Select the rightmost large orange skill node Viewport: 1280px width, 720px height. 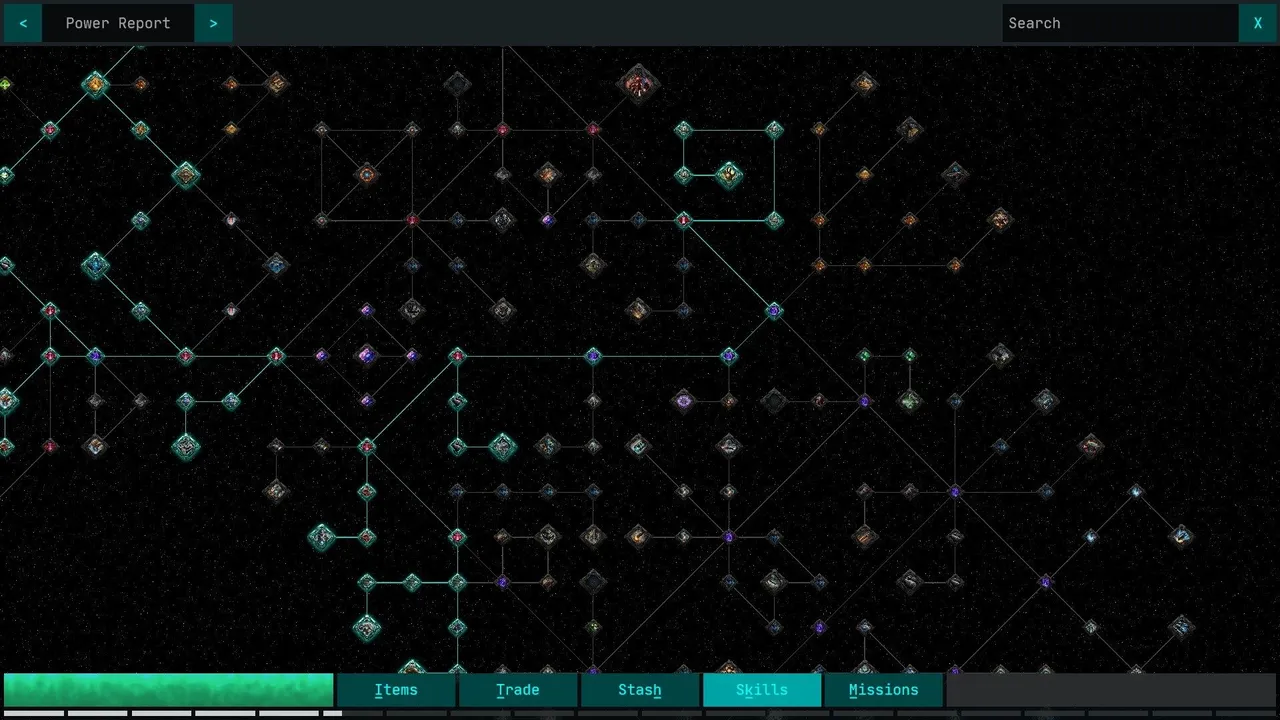pyautogui.click(x=1000, y=220)
